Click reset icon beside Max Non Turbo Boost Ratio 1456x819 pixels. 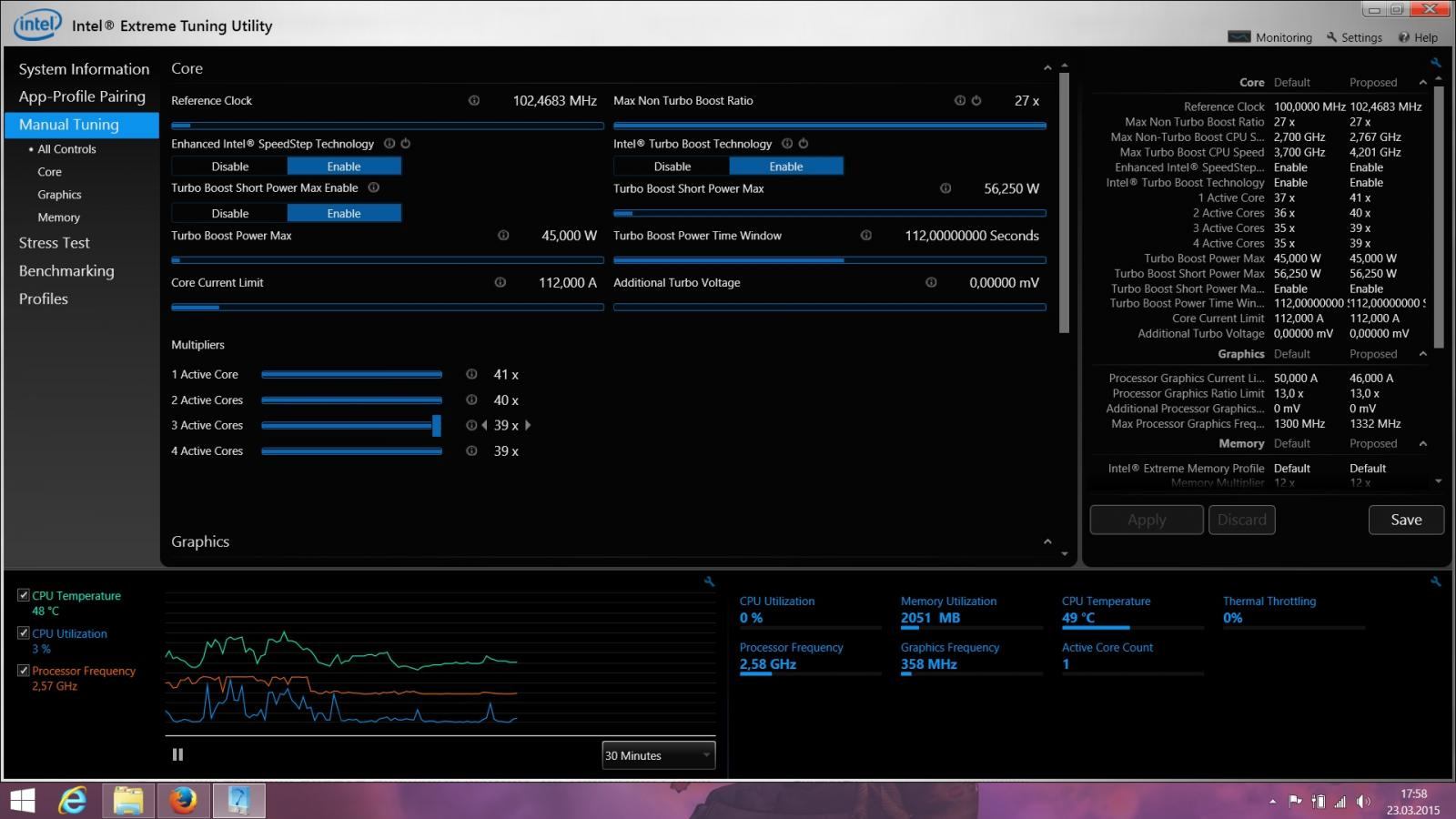click(x=976, y=101)
